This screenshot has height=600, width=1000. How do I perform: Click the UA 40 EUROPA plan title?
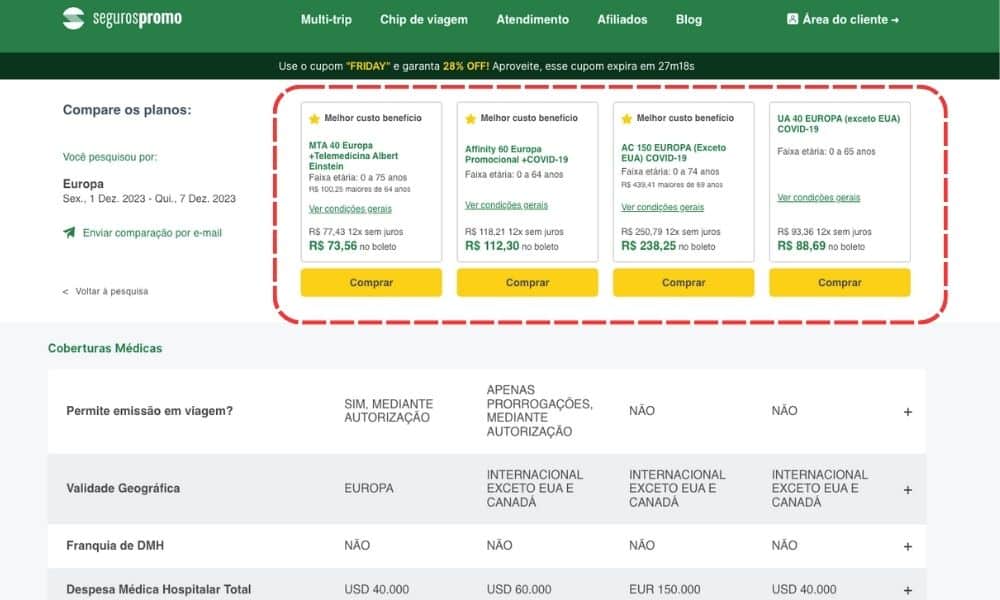pyautogui.click(x=839, y=124)
